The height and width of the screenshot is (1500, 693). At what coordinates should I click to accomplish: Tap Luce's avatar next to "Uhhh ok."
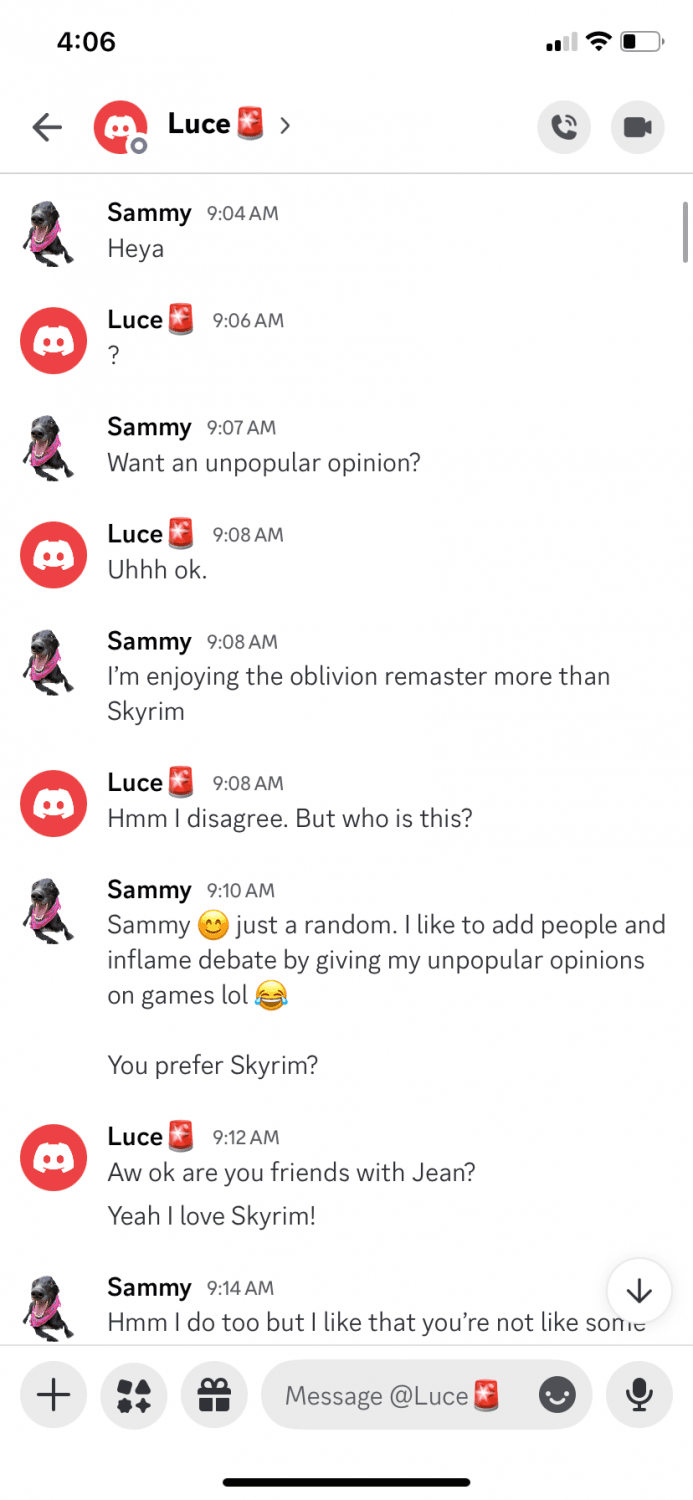pyautogui.click(x=53, y=554)
